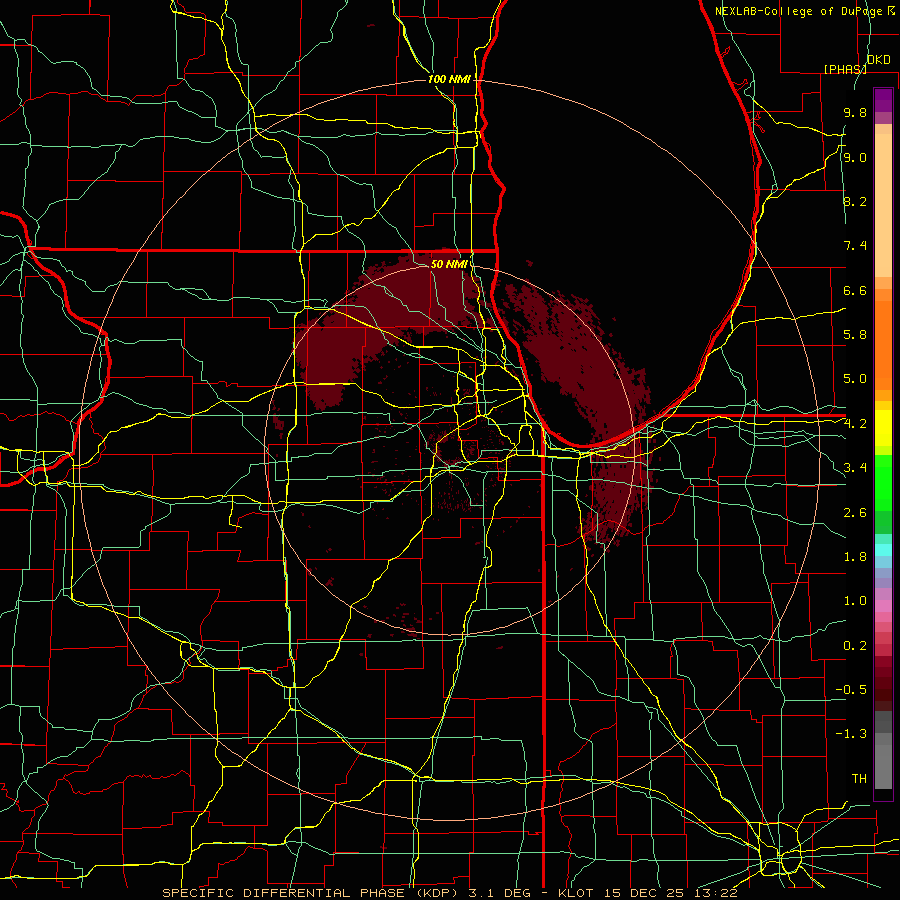This screenshot has height=900, width=900.
Task: Click the -0.5 value on the color scale
Action: 851,690
